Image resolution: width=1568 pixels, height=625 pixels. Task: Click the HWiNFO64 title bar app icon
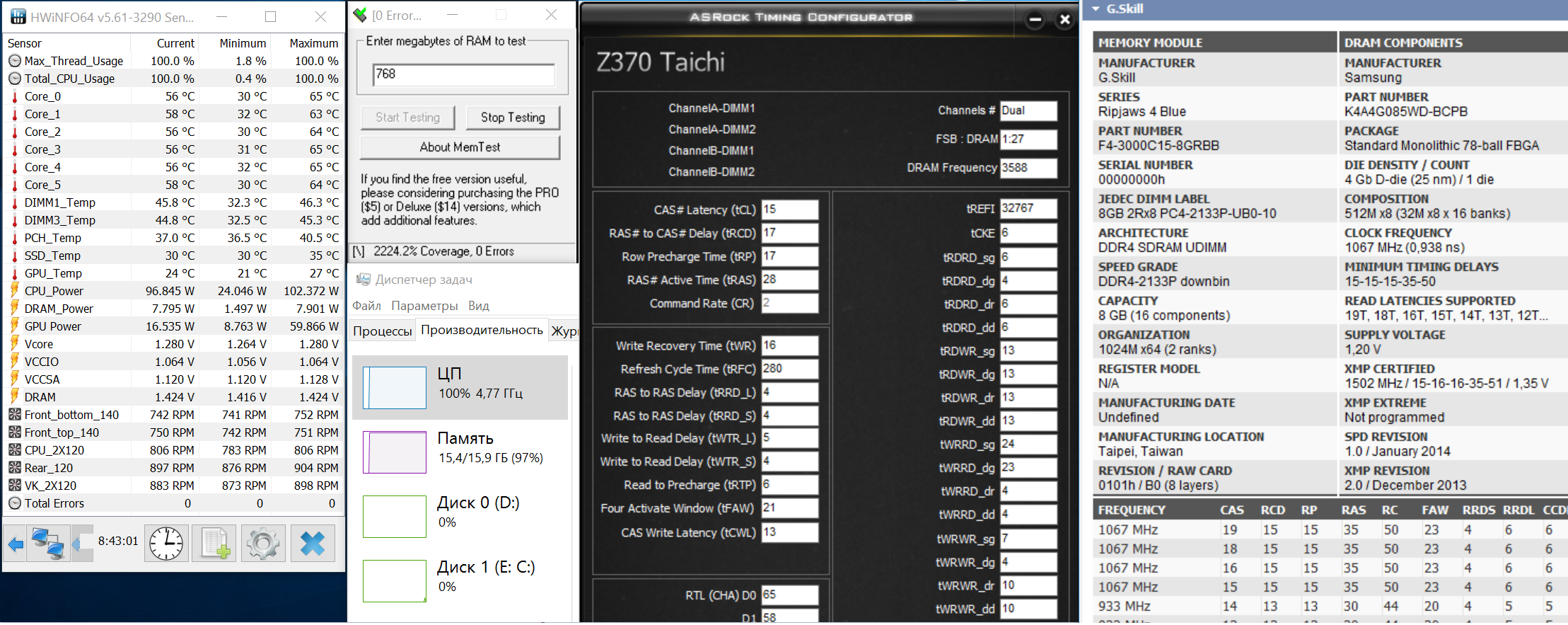[18, 16]
